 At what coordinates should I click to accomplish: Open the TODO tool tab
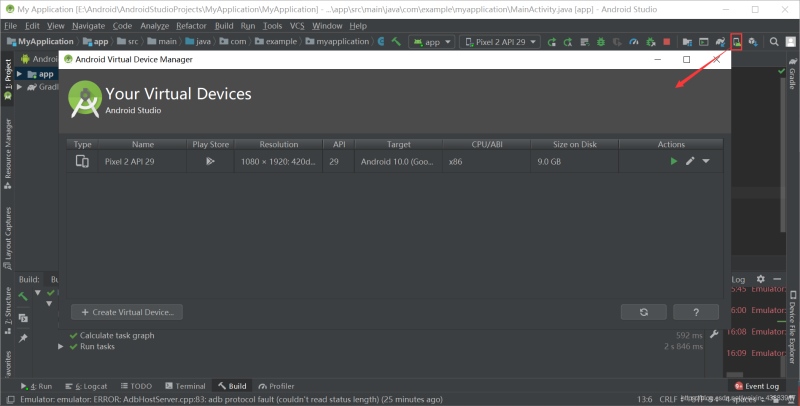[x=136, y=386]
